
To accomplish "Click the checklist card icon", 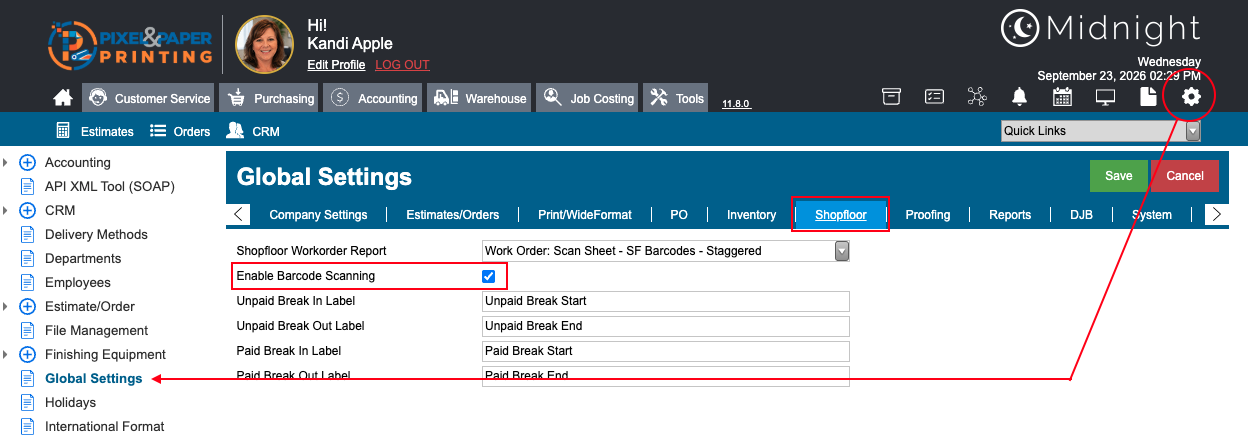I will tap(934, 97).
